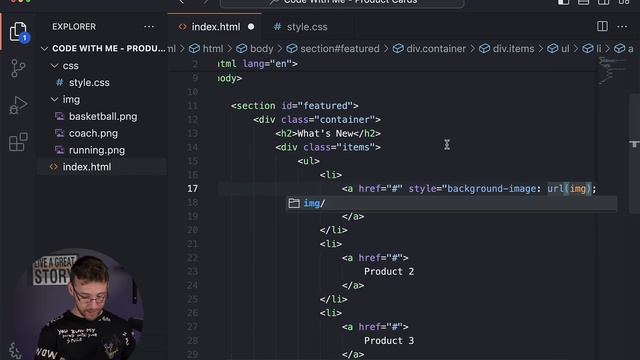Image resolution: width=640 pixels, height=360 pixels.
Task: Open the Extensions view
Action: pos(18,142)
